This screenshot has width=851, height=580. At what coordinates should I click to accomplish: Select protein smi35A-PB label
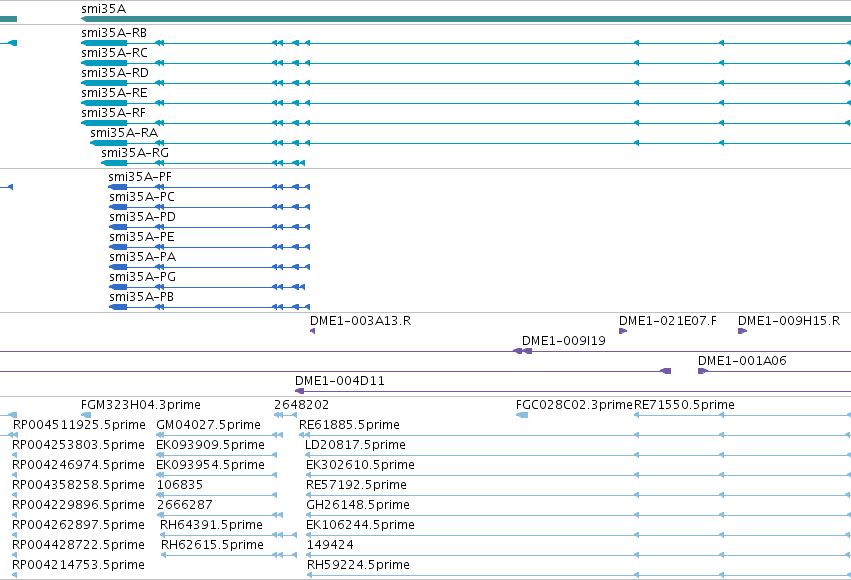coord(141,297)
